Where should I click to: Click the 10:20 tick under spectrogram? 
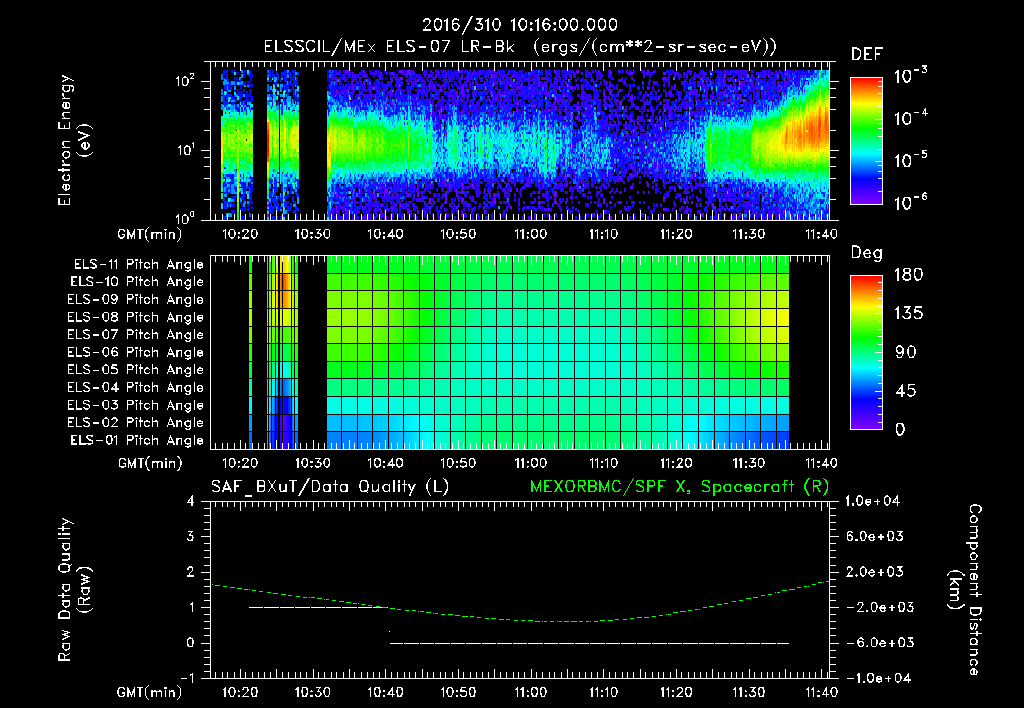[x=240, y=234]
